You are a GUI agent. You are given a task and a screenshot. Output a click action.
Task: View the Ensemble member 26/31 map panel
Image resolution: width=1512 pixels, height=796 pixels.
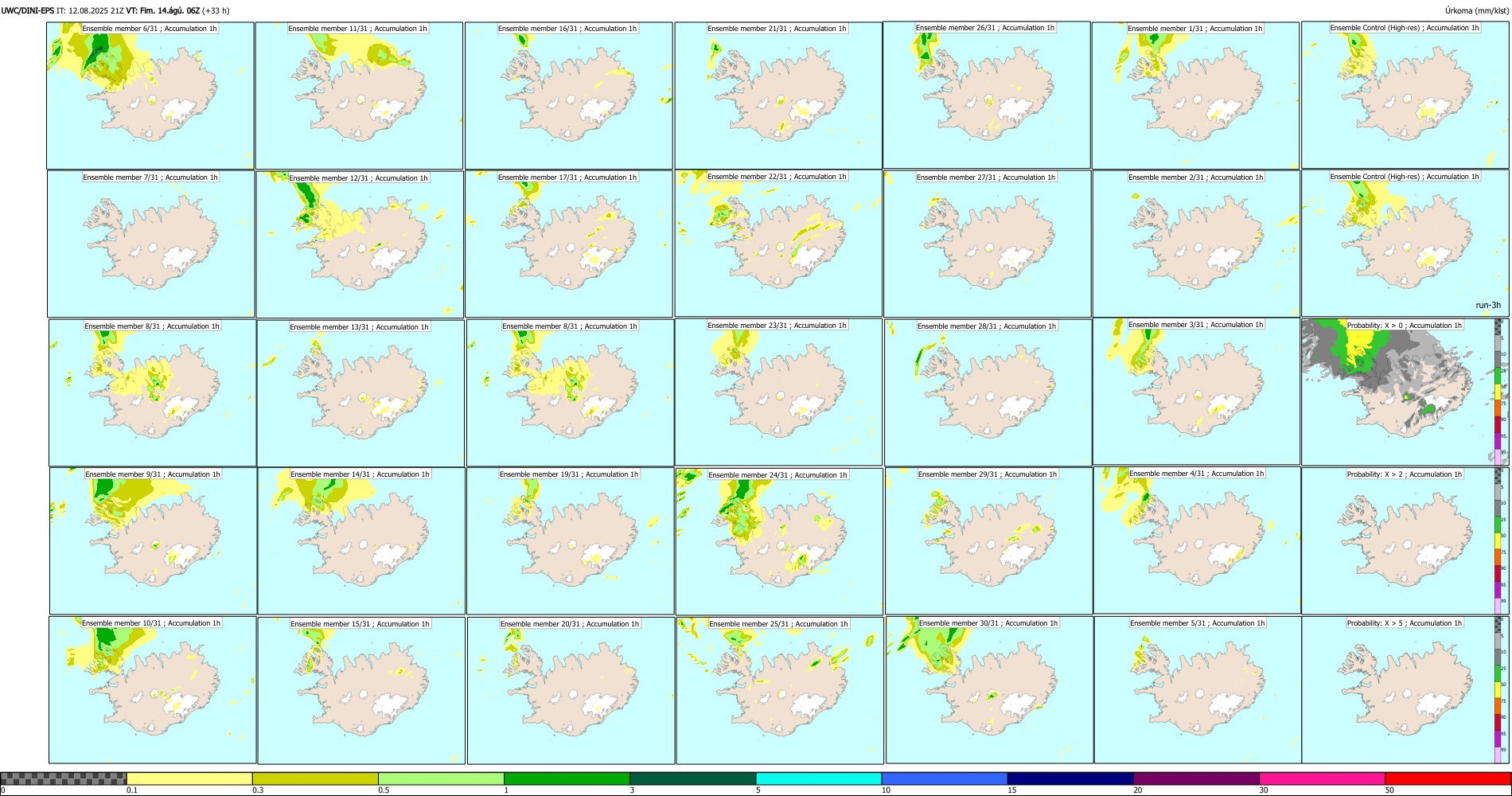(987, 95)
